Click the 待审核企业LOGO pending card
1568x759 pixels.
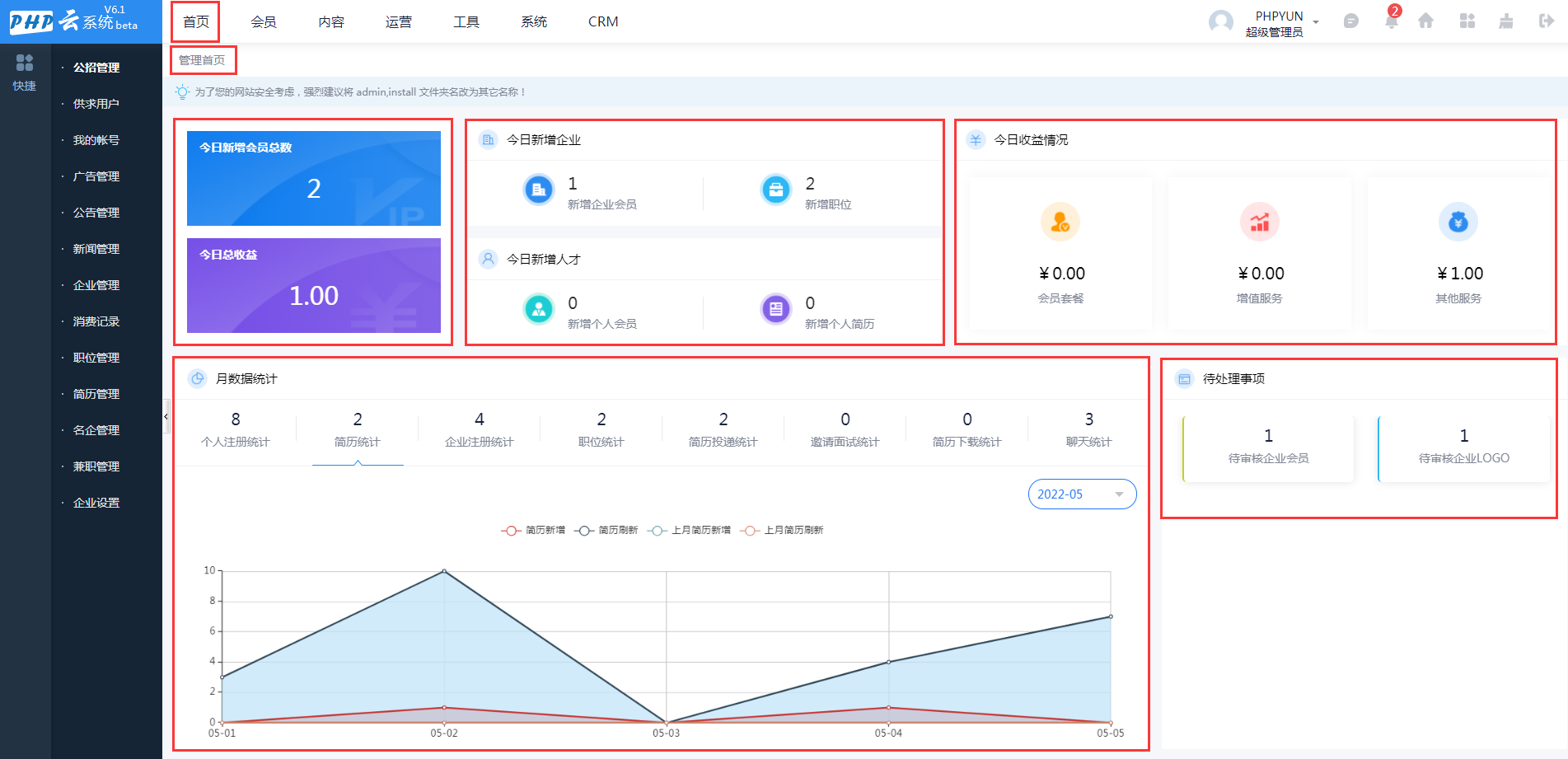point(1463,448)
